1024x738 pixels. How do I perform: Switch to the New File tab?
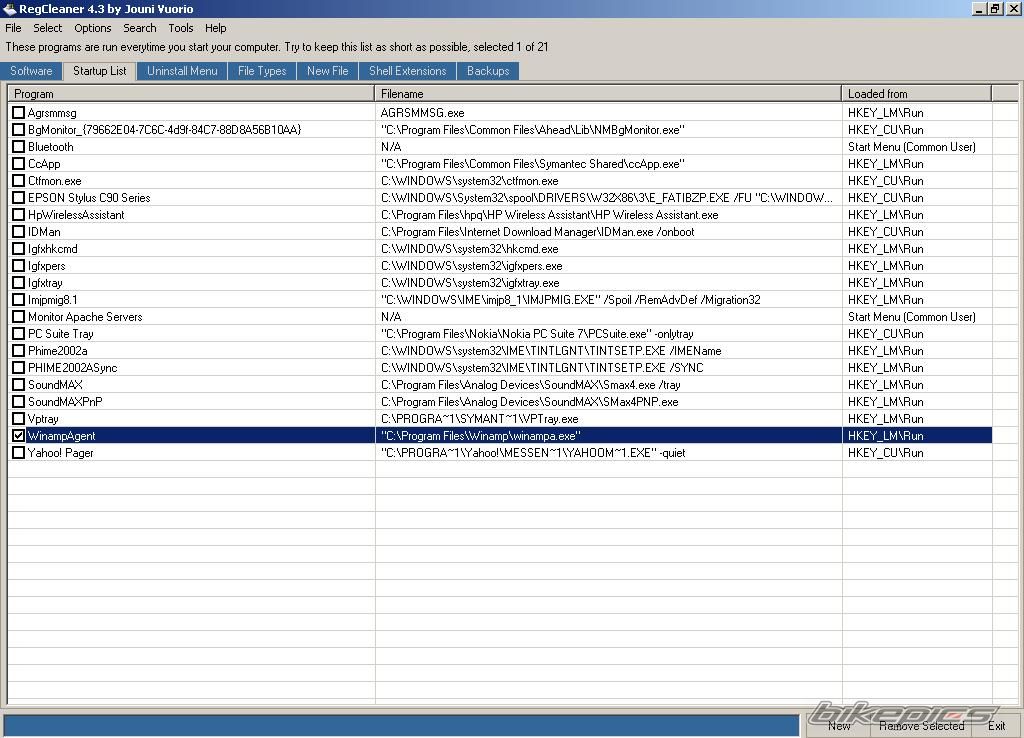click(x=328, y=71)
